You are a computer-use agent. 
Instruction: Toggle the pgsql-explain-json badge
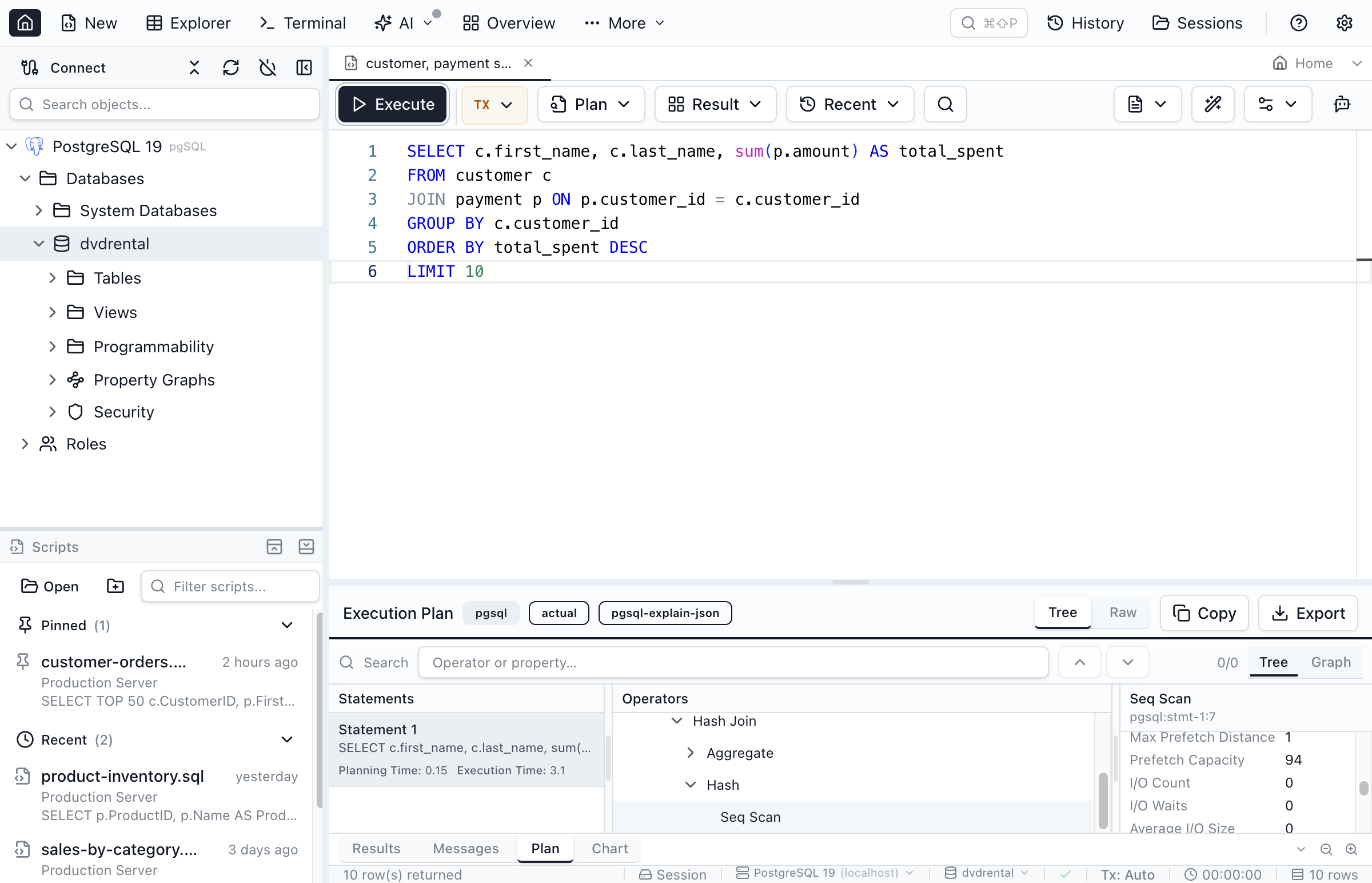pyautogui.click(x=665, y=613)
